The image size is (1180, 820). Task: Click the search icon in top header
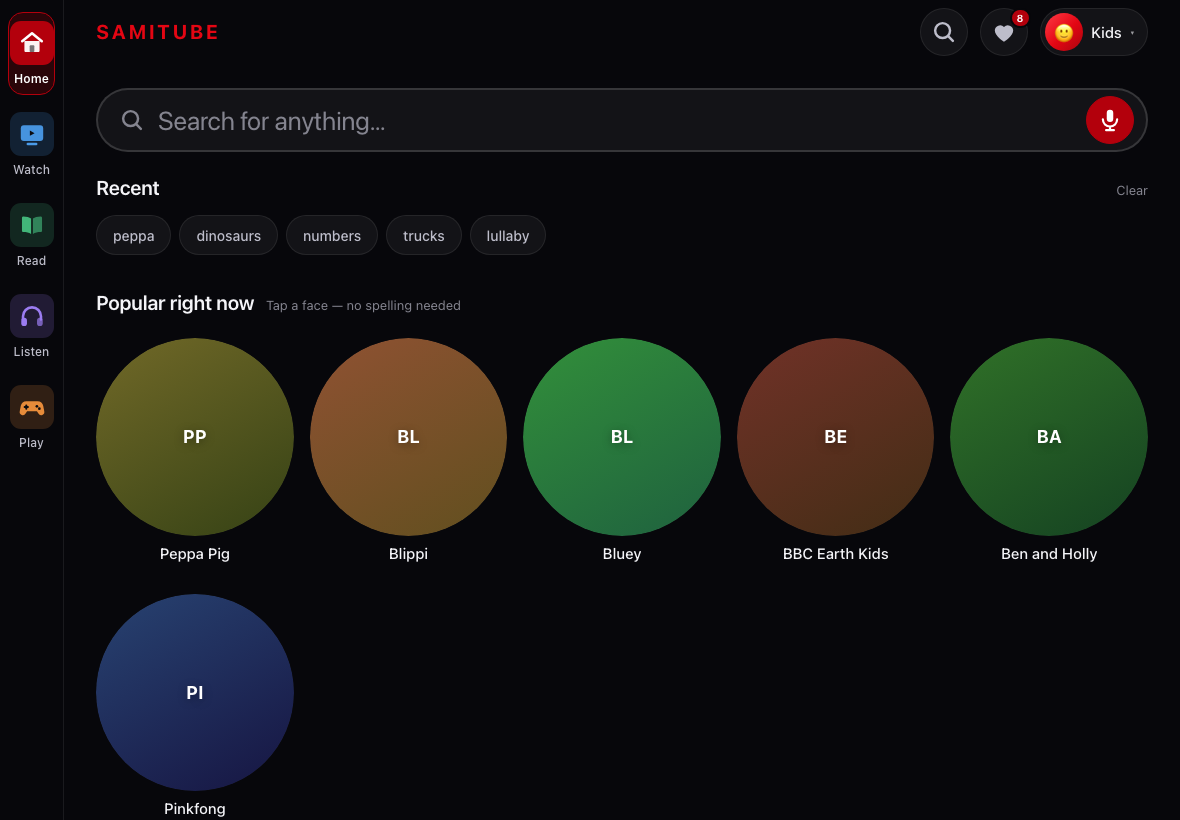(944, 32)
